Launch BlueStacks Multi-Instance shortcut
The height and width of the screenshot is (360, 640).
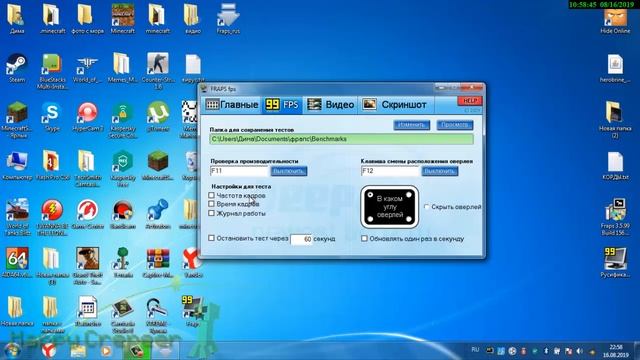tap(52, 71)
